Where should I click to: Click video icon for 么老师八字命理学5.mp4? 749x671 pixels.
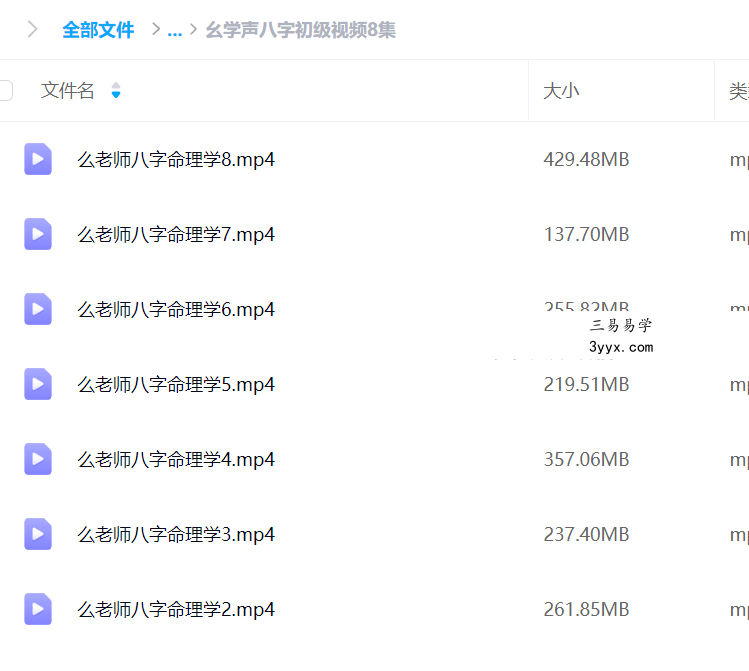coord(38,384)
